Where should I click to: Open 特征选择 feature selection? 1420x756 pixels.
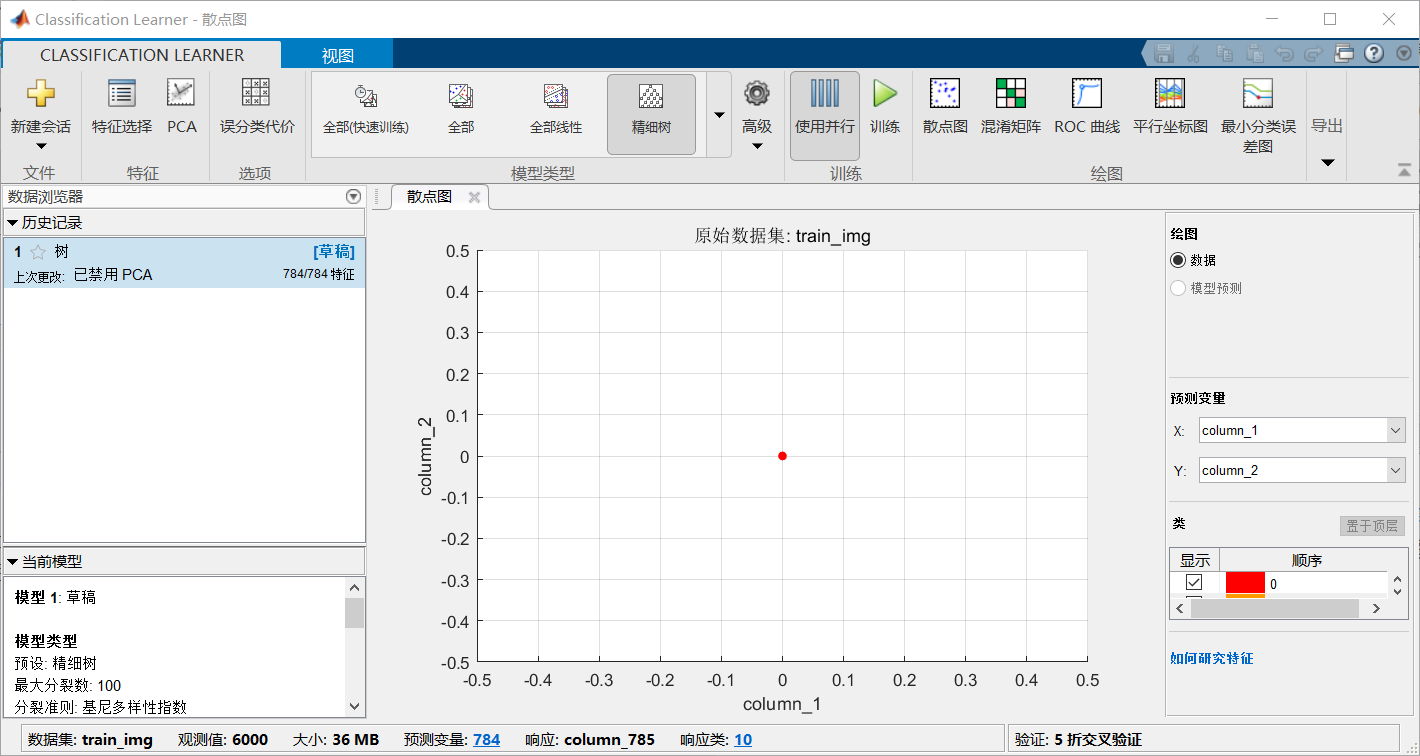click(122, 108)
